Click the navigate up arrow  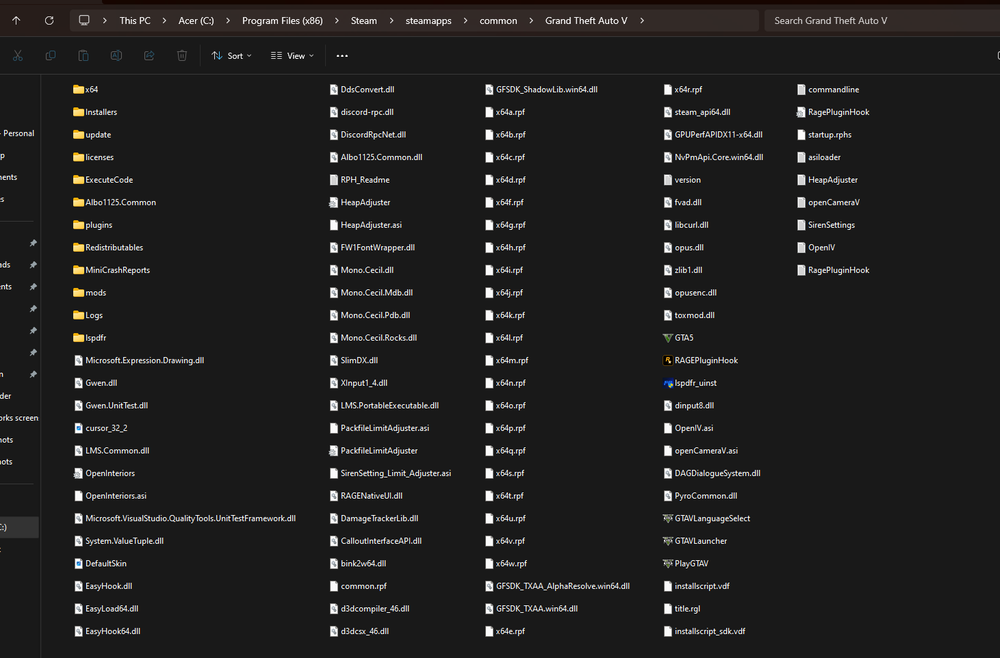(16, 19)
